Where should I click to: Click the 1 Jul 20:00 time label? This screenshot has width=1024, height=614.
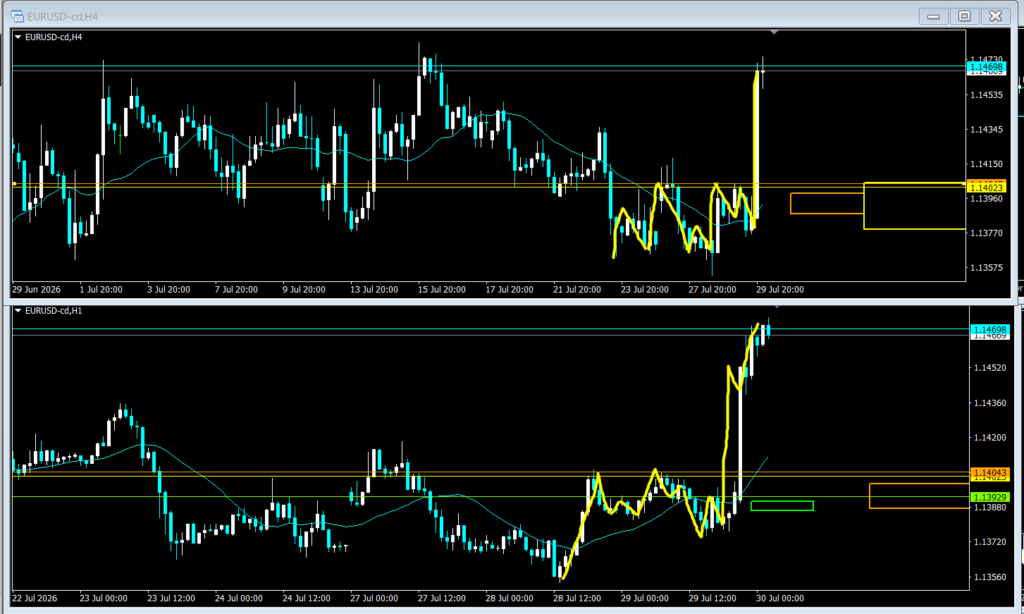(101, 289)
